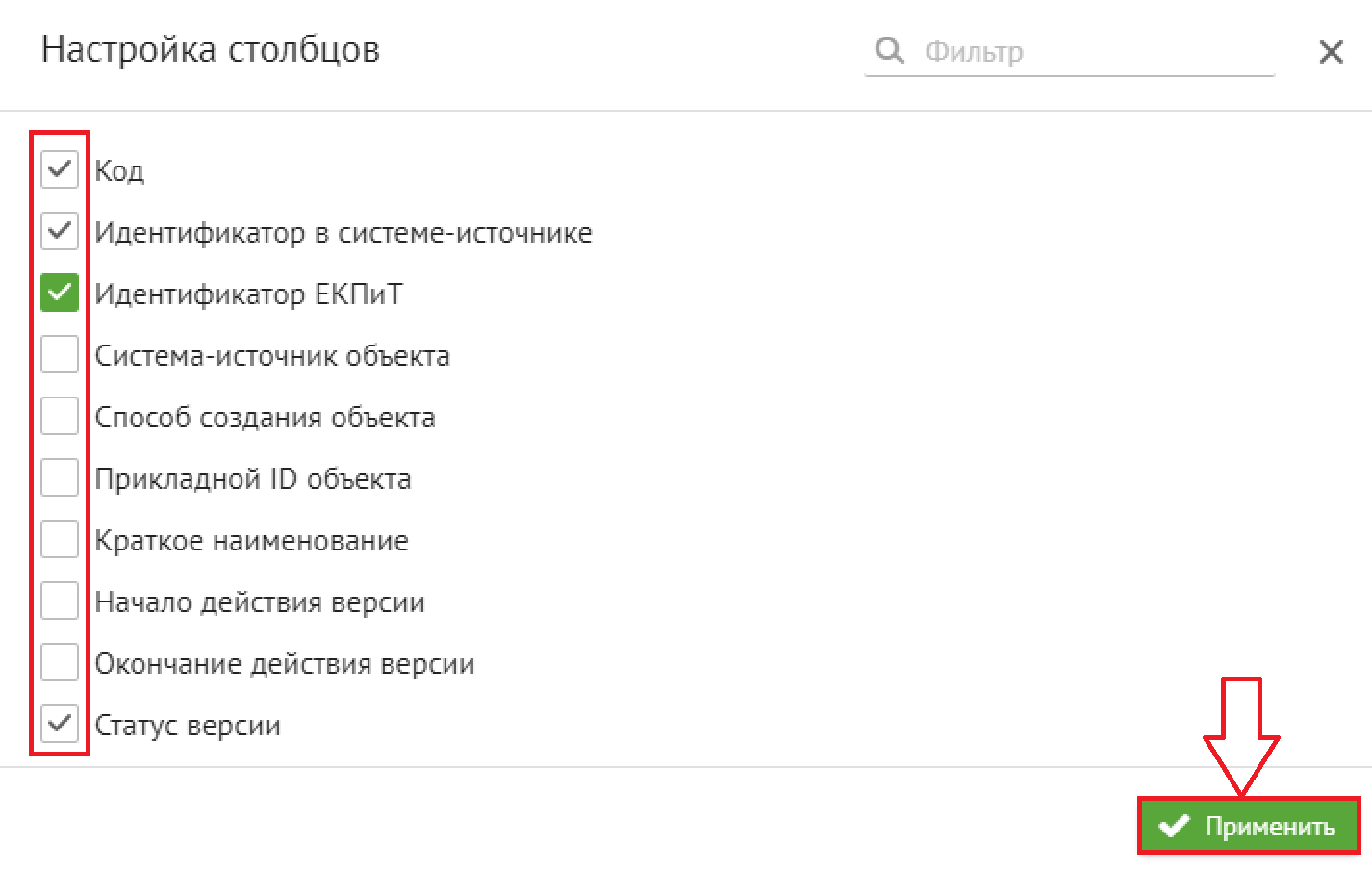Viewport: 1372px width, 870px height.
Task: Check Окончание действия версии box
Action: pyautogui.click(x=60, y=663)
